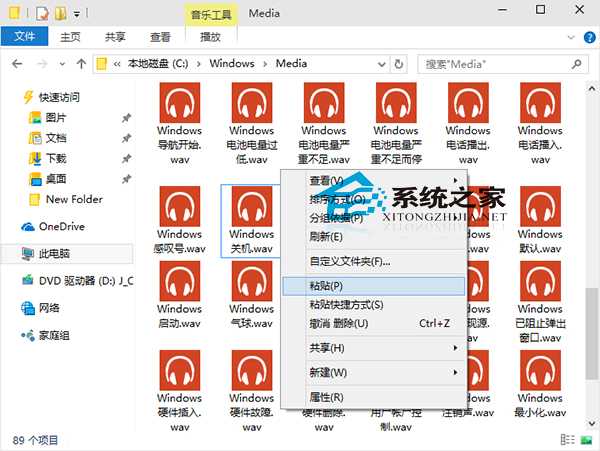The width and height of the screenshot is (600, 451).
Task: Switch to large icons view
Action: [586, 440]
